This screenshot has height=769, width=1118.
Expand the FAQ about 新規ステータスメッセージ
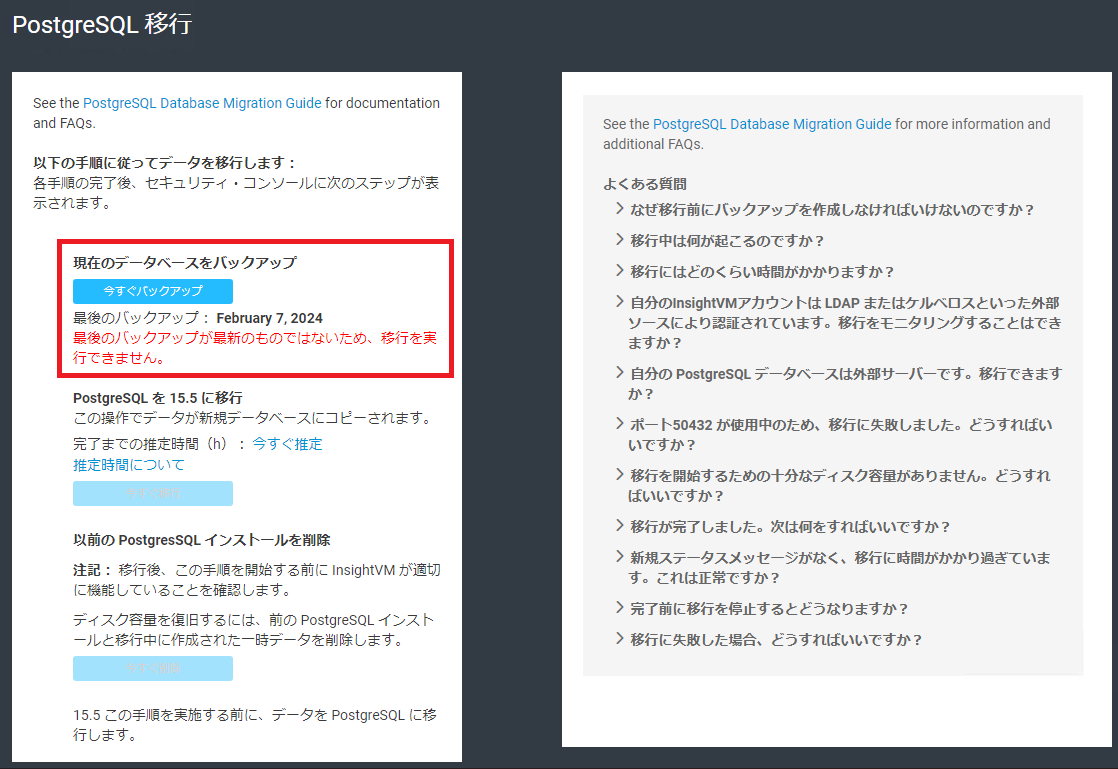coord(833,567)
